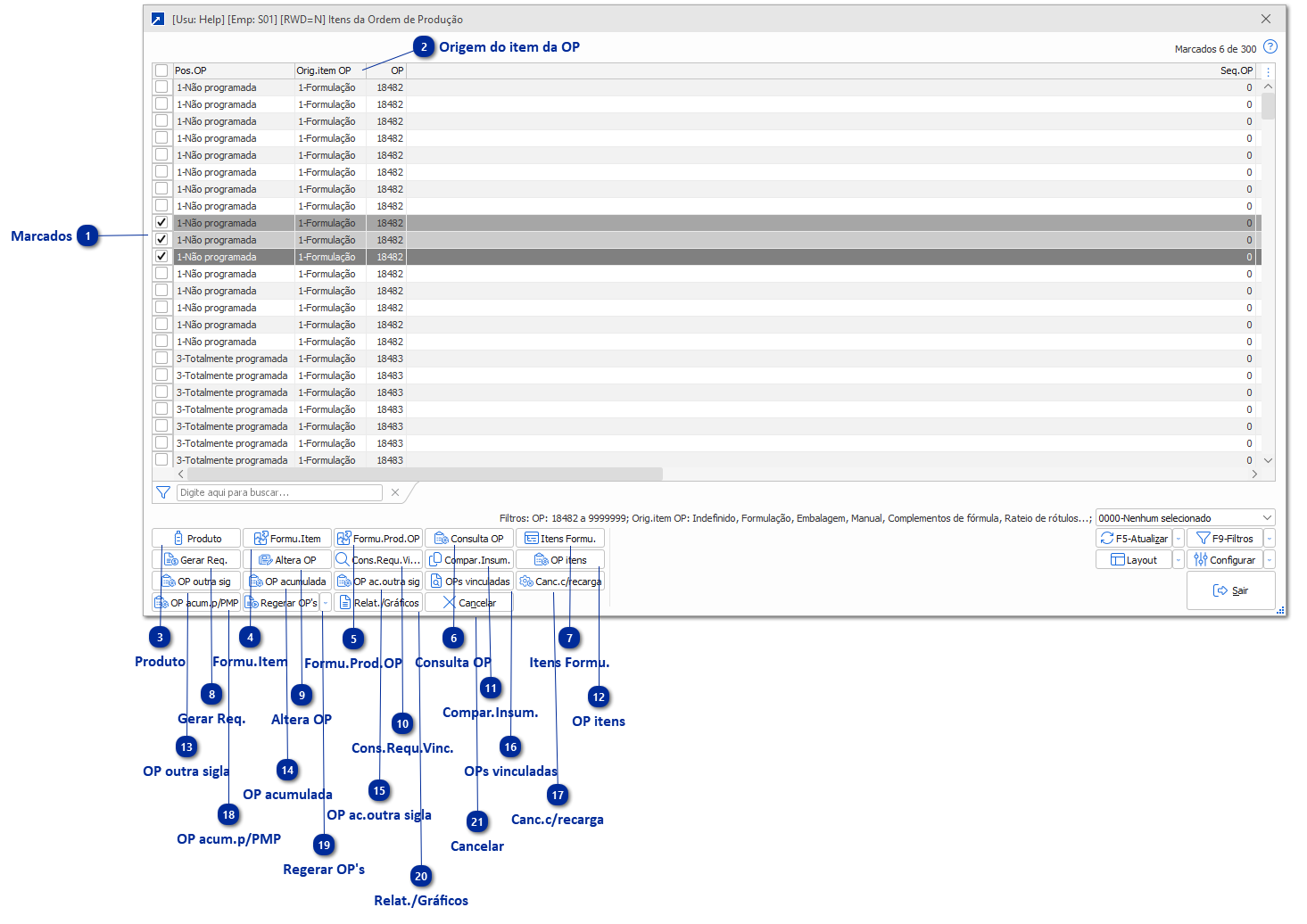Image resolution: width=1307 pixels, height=924 pixels.
Task: Click Canc.c/recarga button
Action: pos(560,582)
